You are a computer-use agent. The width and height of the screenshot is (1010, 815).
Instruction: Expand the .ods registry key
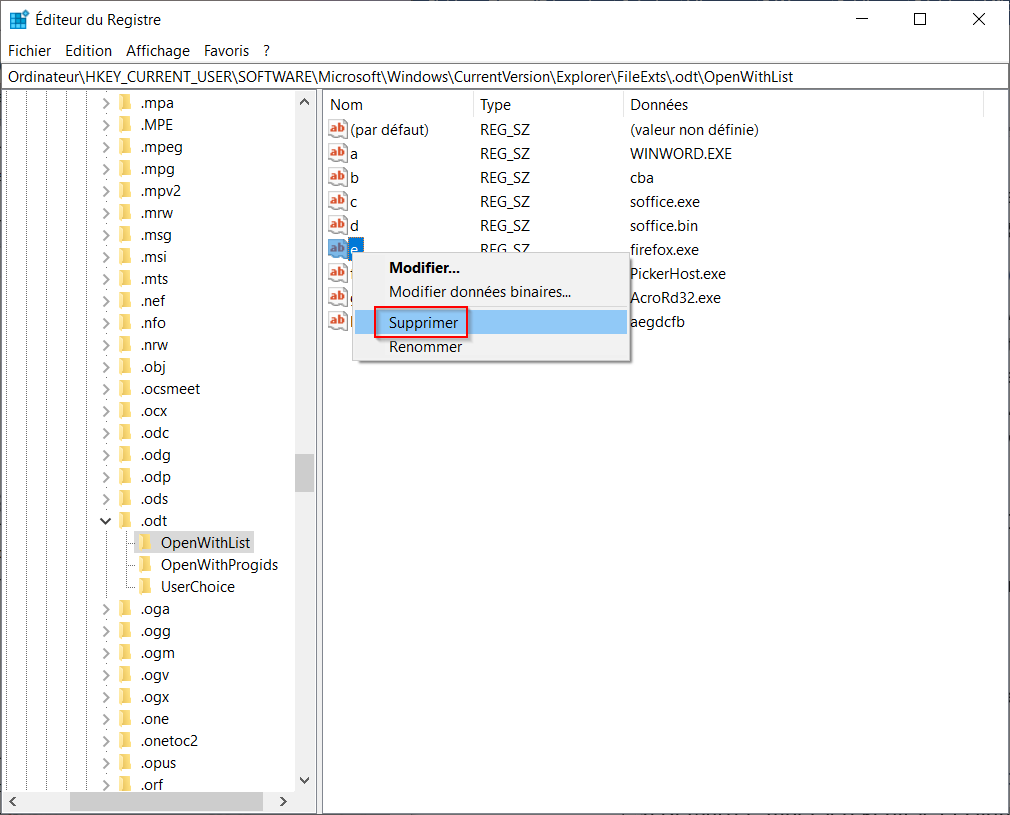point(106,499)
